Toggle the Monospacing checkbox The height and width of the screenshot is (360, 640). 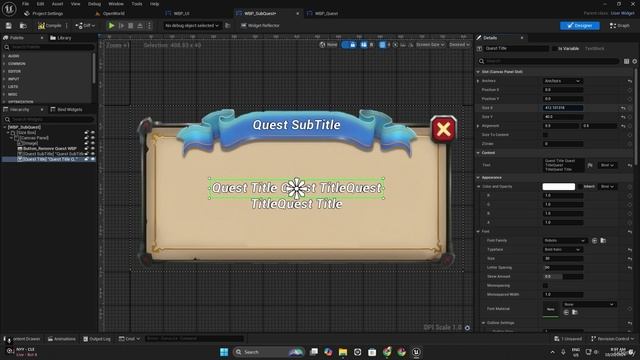click(x=545, y=286)
